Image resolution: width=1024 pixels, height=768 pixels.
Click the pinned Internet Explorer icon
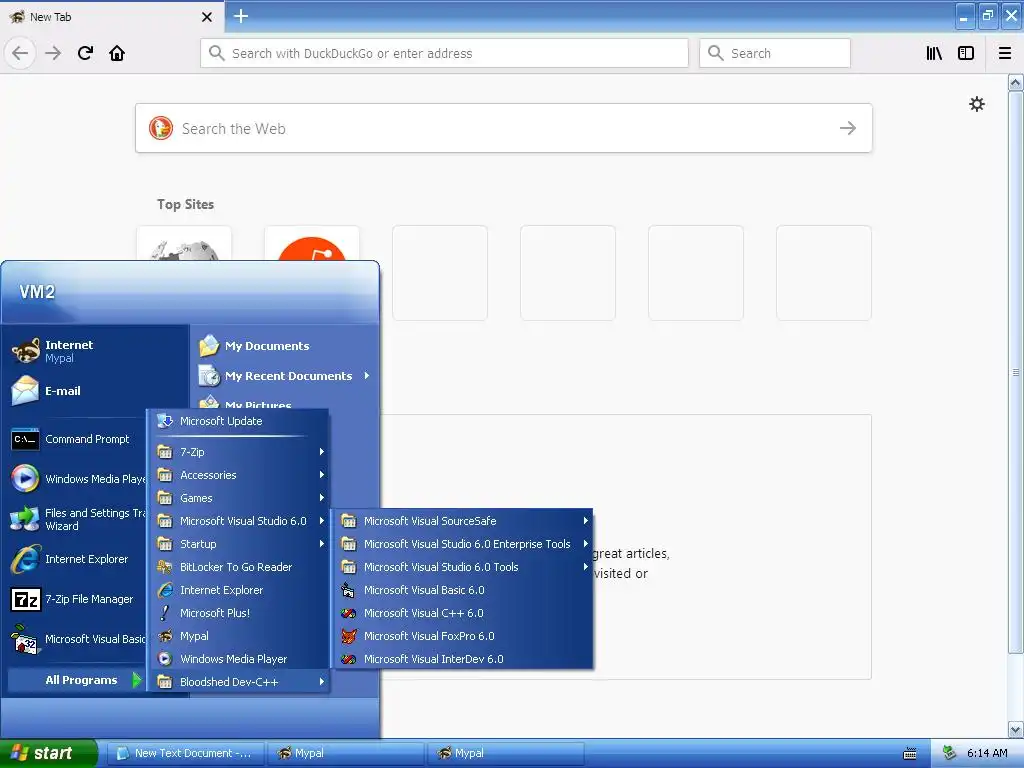(x=25, y=559)
